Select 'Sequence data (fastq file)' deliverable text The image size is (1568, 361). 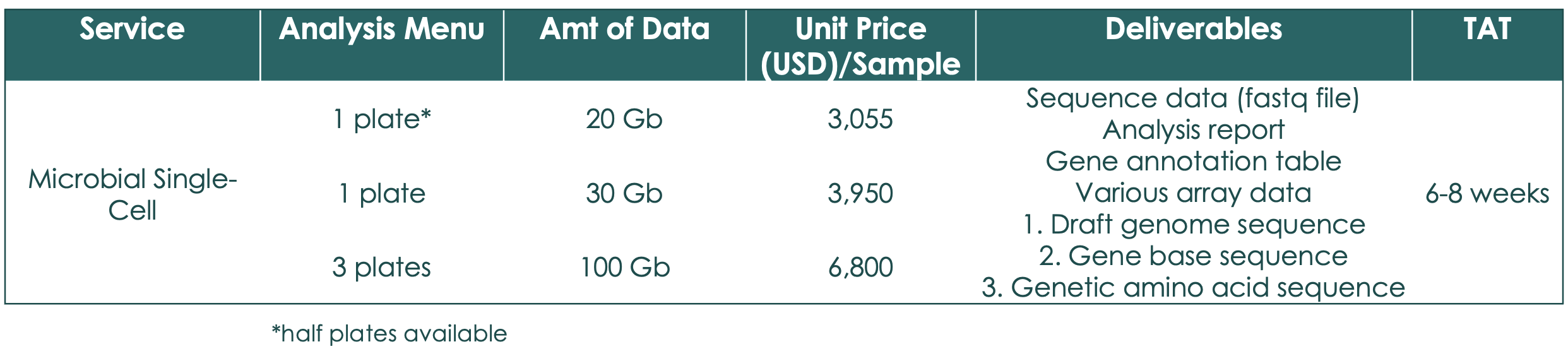tap(1192, 98)
